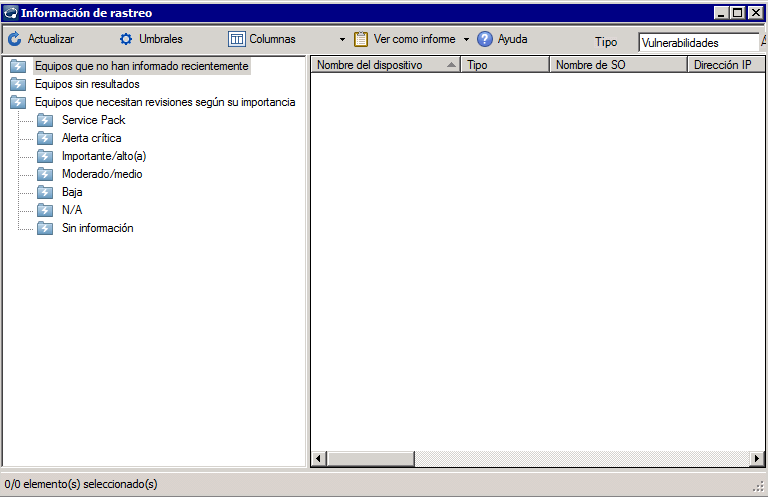
Task: Click horizontal scrollbar left arrow
Action: coord(319,459)
